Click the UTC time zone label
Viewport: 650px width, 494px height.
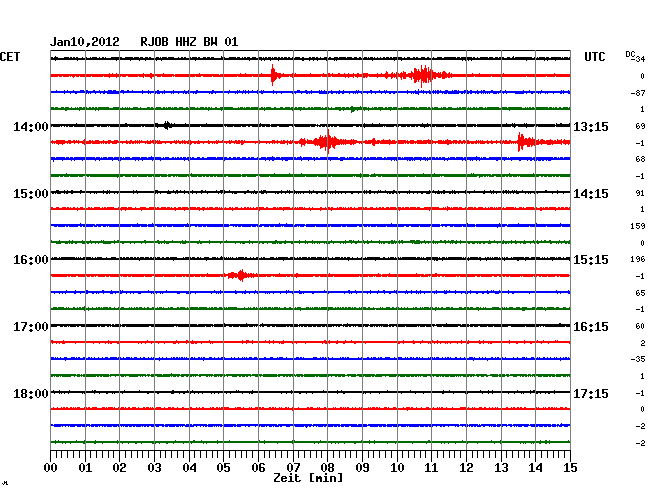tap(595, 57)
